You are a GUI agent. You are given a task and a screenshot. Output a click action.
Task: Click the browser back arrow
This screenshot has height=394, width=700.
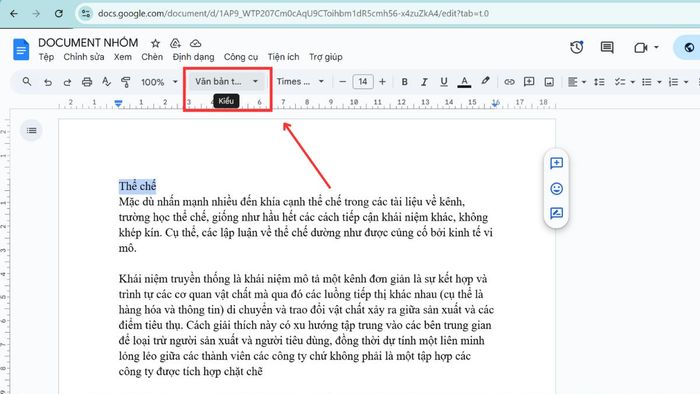[14, 13]
